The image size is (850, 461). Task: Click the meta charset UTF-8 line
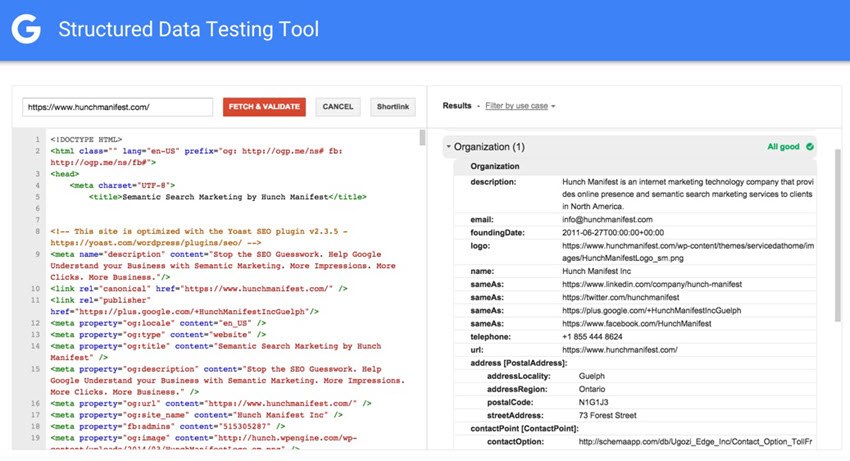(122, 185)
